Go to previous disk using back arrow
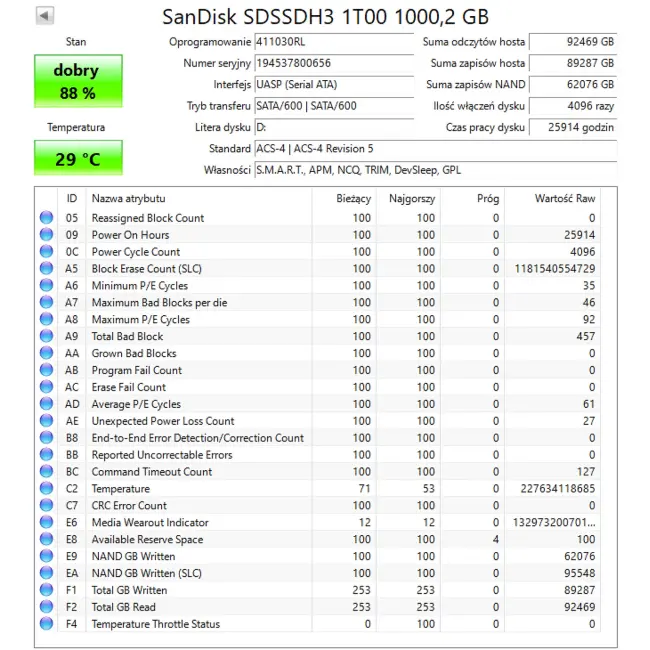The image size is (650, 650). (x=45, y=16)
